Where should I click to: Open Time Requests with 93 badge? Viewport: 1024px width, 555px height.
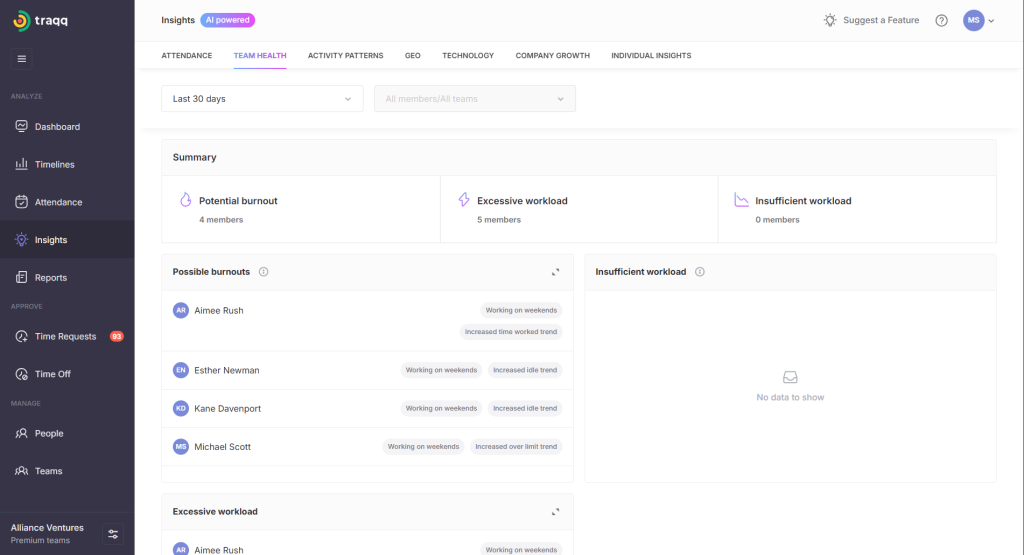(65, 336)
